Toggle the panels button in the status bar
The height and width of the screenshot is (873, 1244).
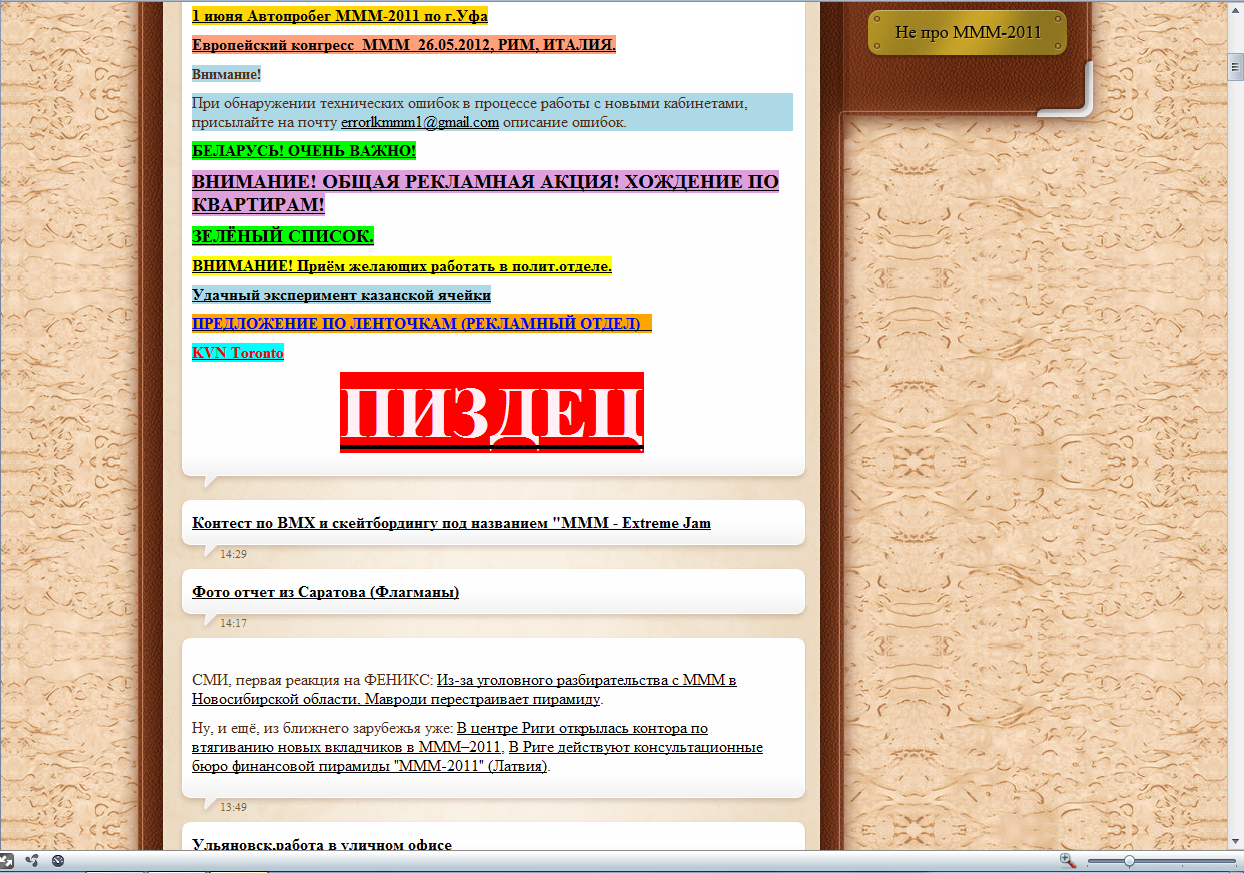(6, 860)
